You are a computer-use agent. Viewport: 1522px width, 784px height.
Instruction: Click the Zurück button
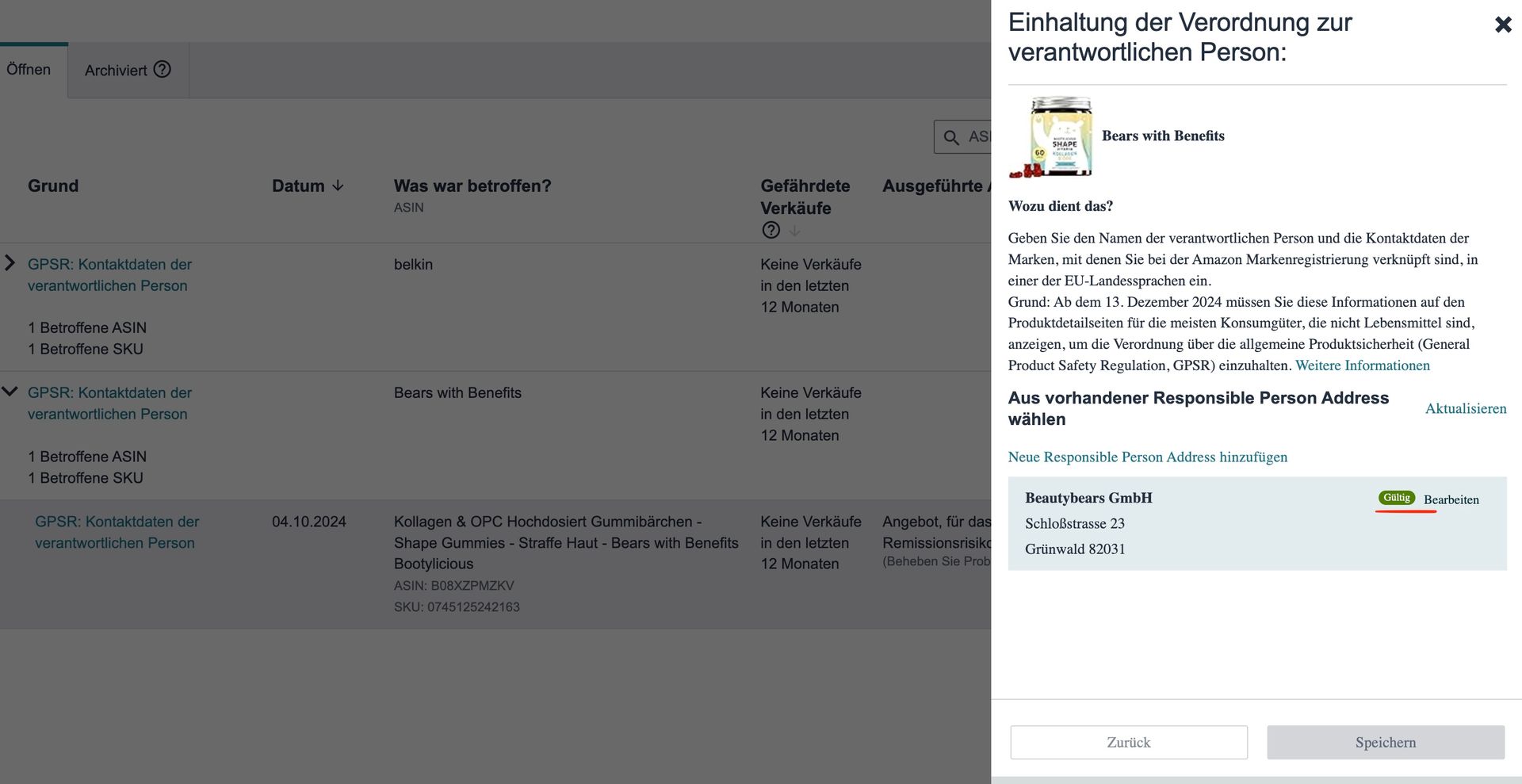click(1128, 742)
